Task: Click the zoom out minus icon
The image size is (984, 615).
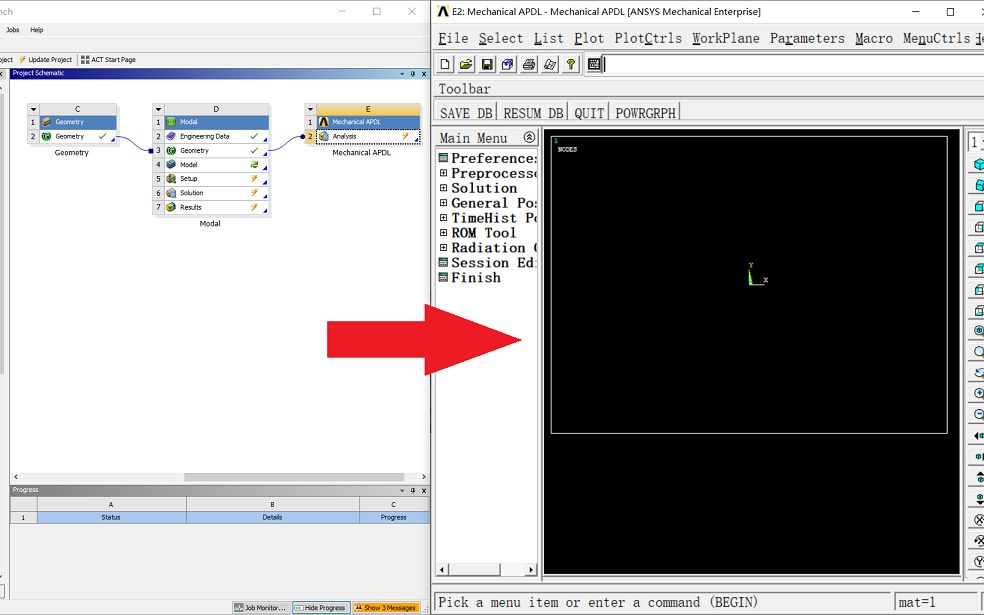Action: pos(978,414)
